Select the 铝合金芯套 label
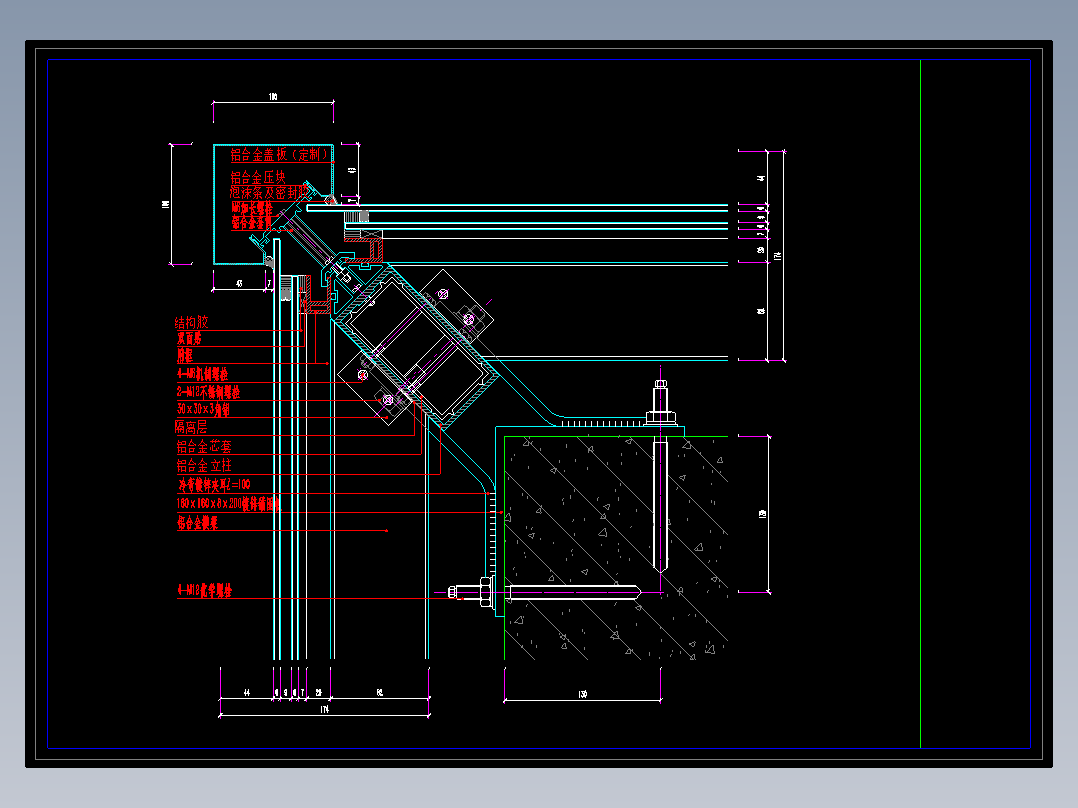1078x808 pixels. coord(204,447)
